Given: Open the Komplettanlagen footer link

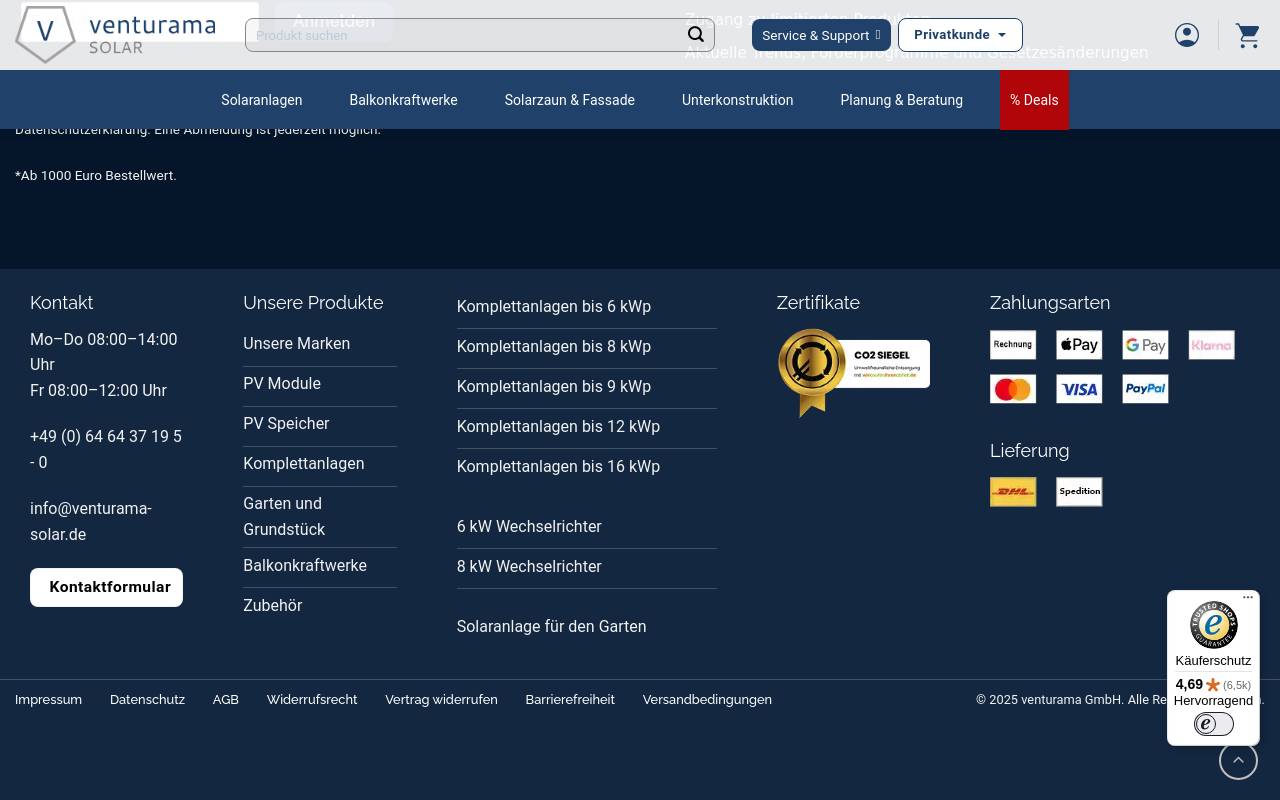Looking at the screenshot, I should (304, 464).
